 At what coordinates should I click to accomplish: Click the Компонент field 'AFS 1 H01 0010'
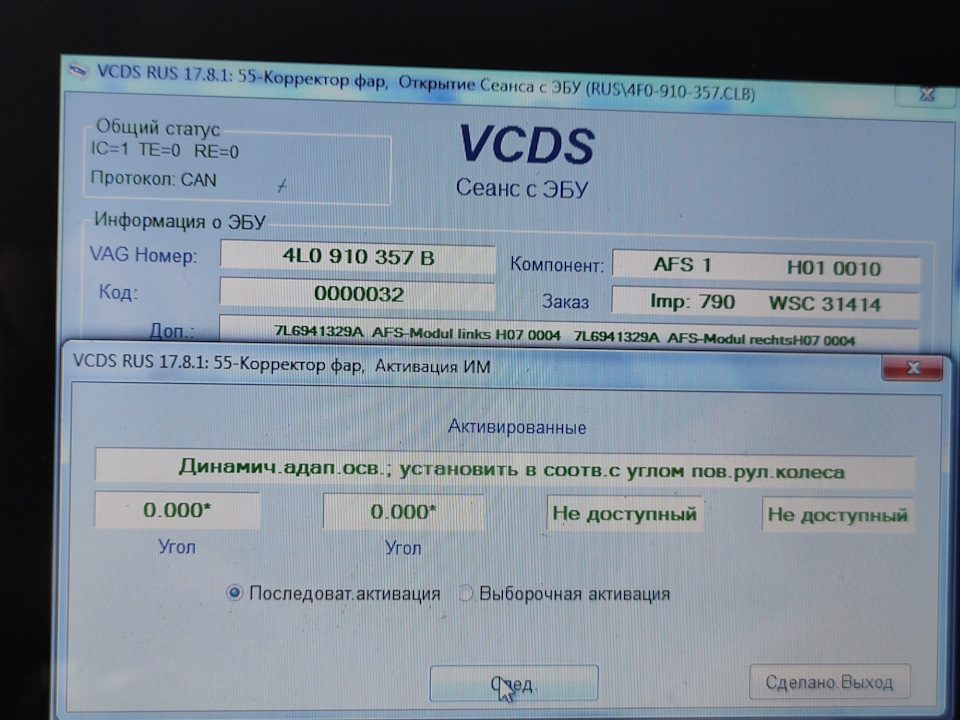pyautogui.click(x=766, y=266)
